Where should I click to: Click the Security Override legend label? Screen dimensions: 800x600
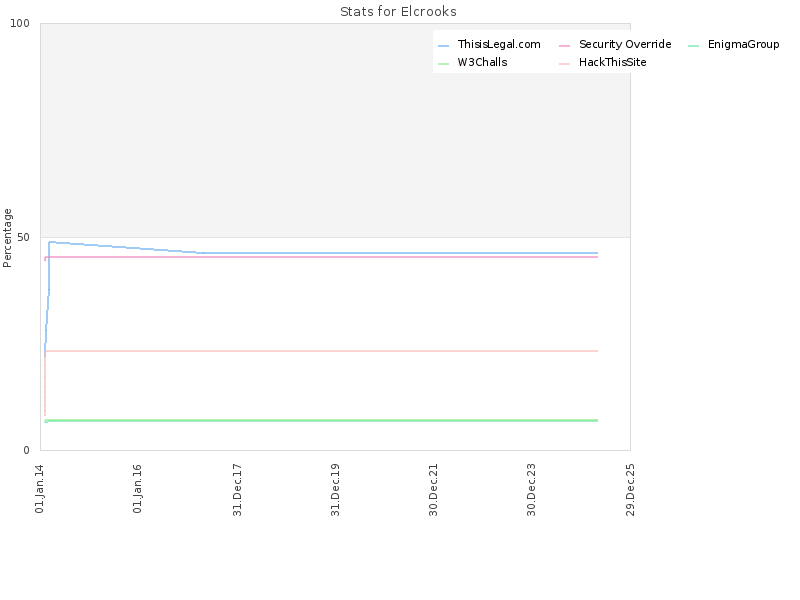(625, 44)
